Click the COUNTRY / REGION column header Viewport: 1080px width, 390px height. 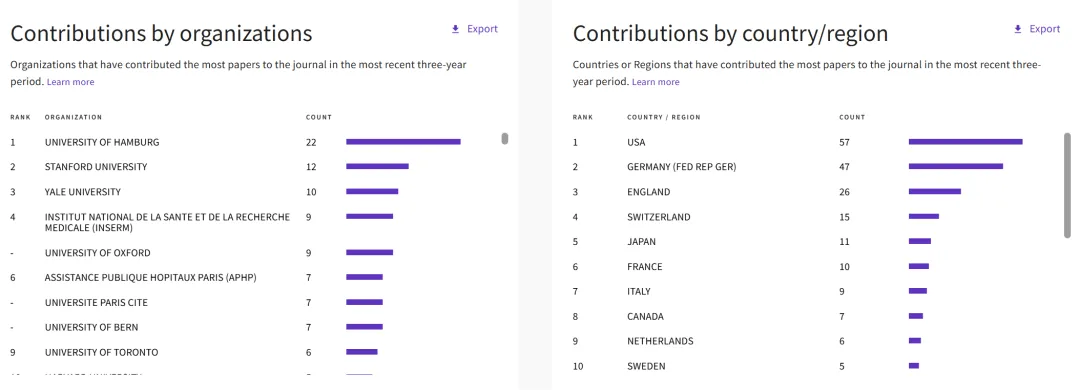663,117
